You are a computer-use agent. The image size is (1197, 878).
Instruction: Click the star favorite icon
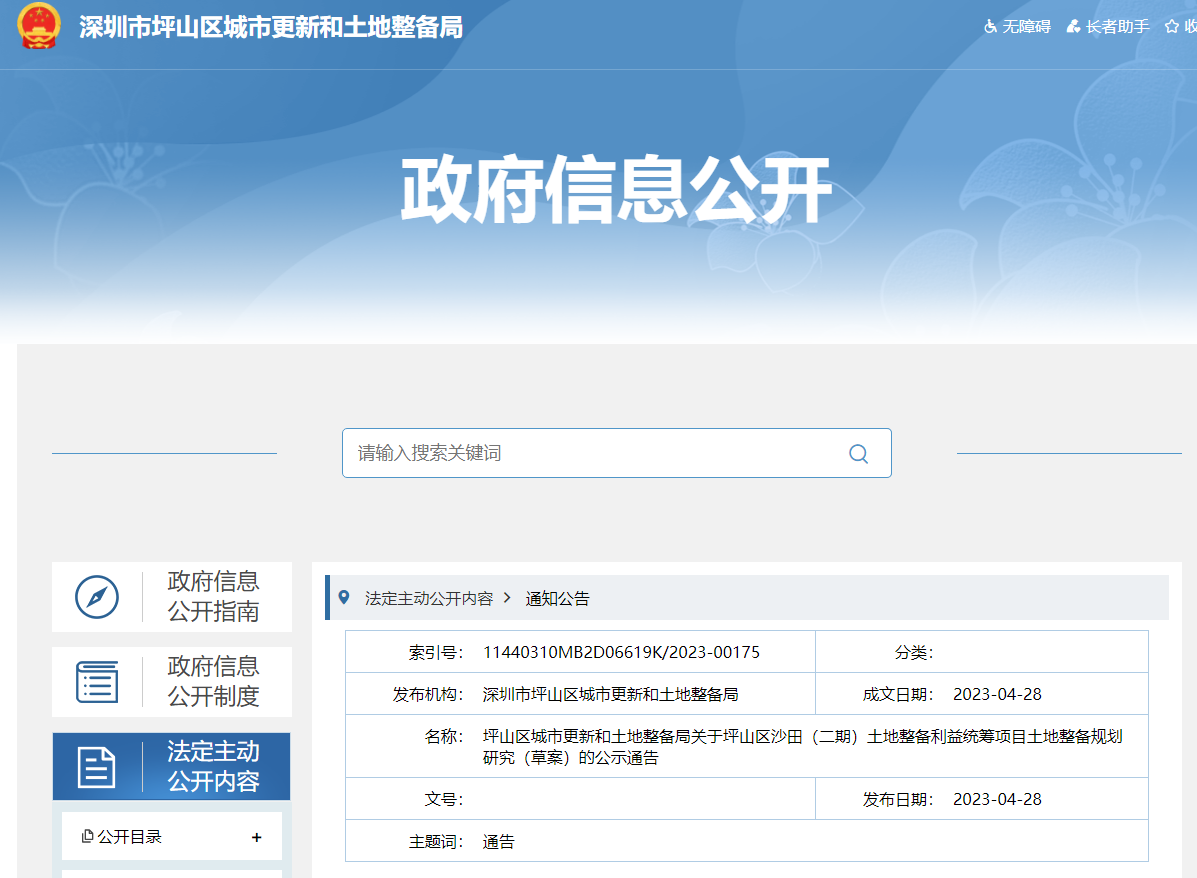pyautogui.click(x=1172, y=27)
